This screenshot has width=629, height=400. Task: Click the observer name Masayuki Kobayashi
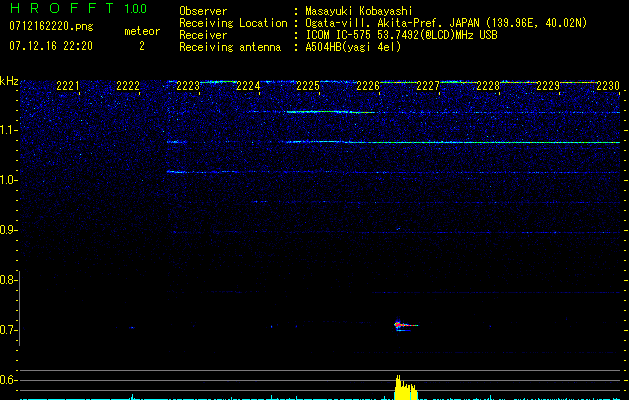click(x=358, y=11)
